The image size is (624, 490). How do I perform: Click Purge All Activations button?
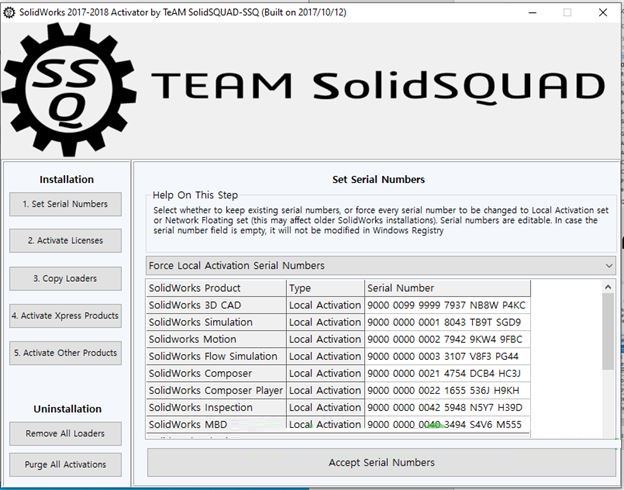click(65, 465)
